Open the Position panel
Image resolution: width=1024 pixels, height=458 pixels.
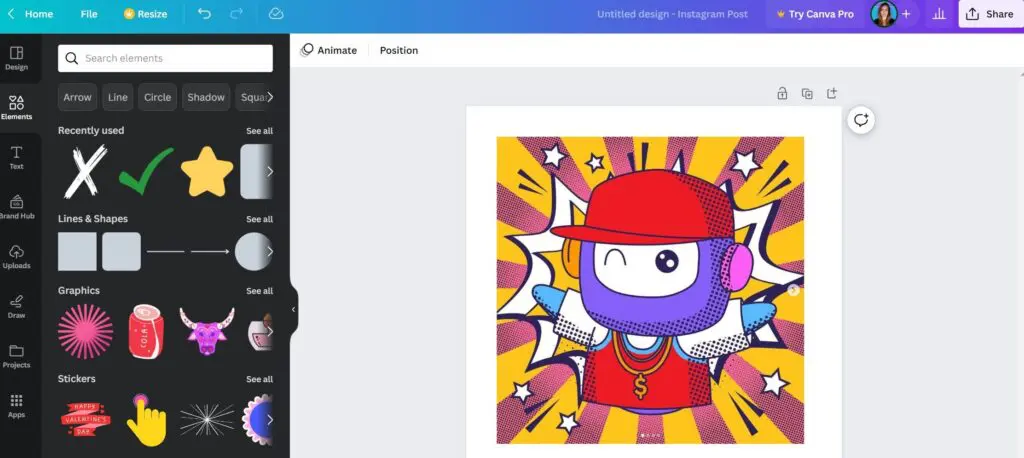[399, 50]
